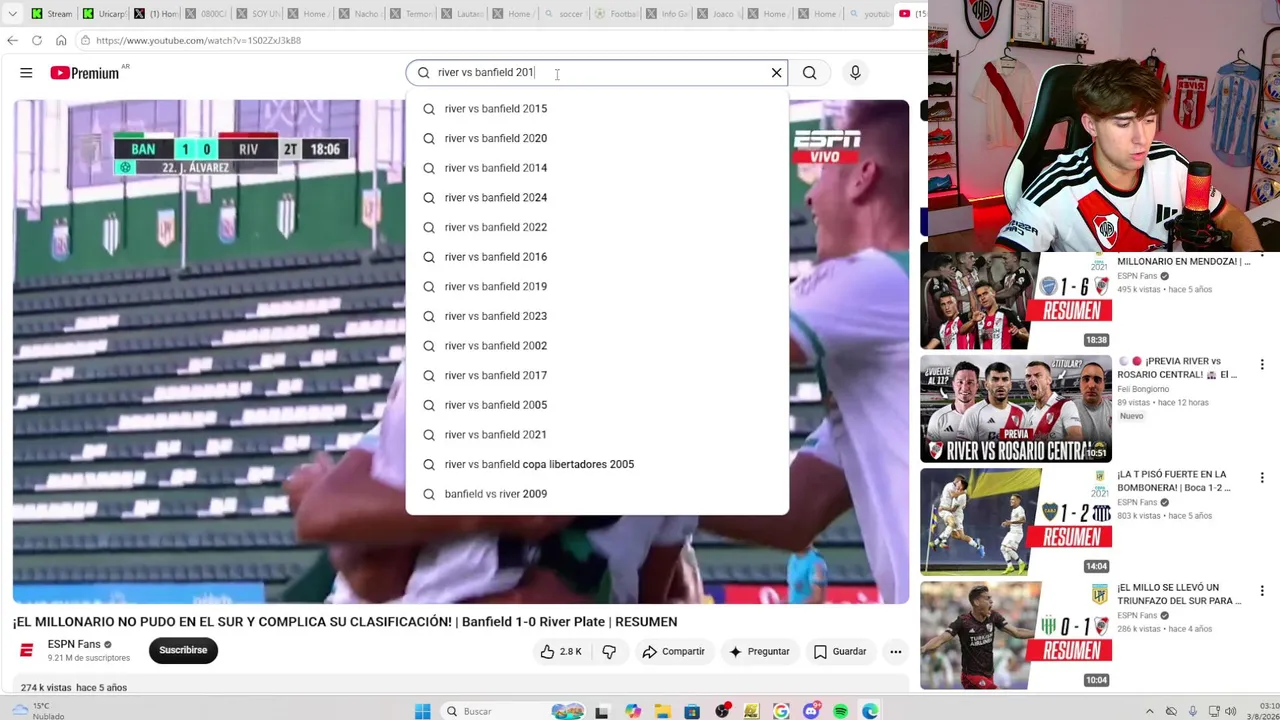This screenshot has width=1280, height=720.
Task: Open Spotify from the taskbar
Action: [841, 711]
